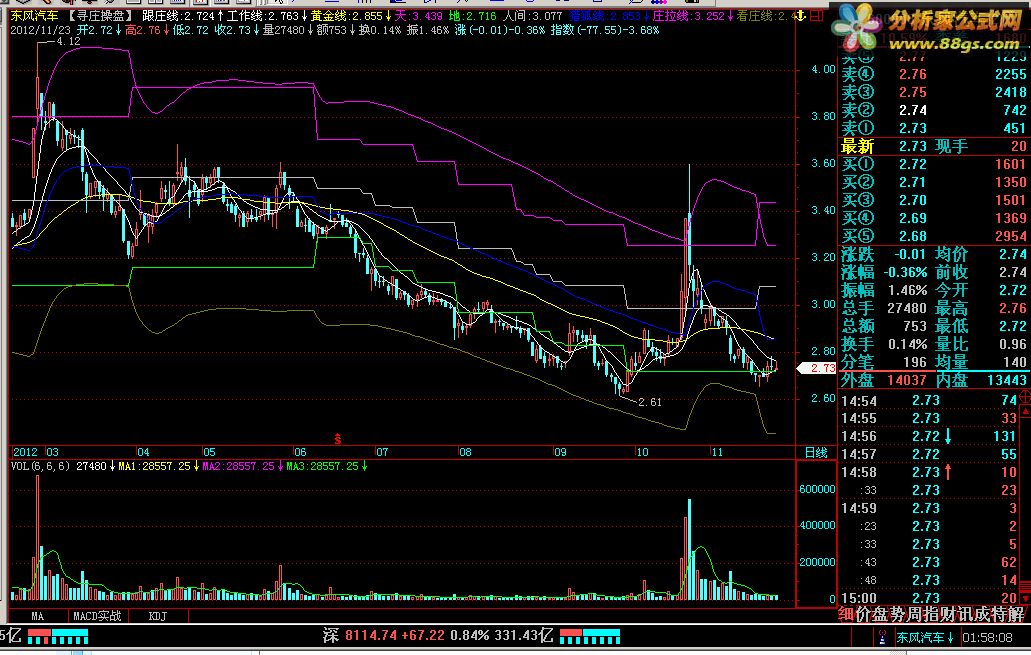Select the 买④ 2.69 buy order row

934,218
